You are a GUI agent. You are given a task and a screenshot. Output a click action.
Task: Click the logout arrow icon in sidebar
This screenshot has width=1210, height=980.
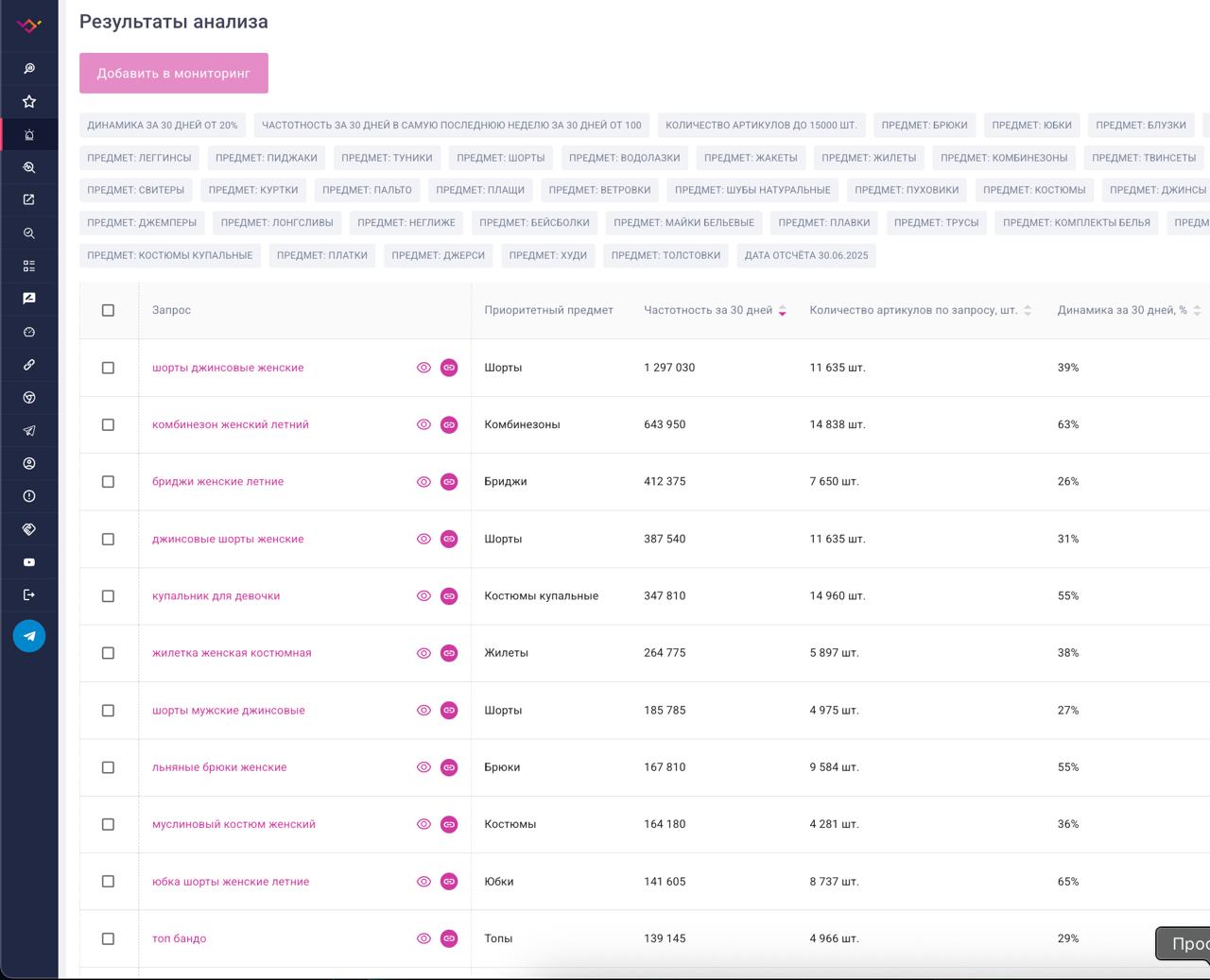[29, 595]
